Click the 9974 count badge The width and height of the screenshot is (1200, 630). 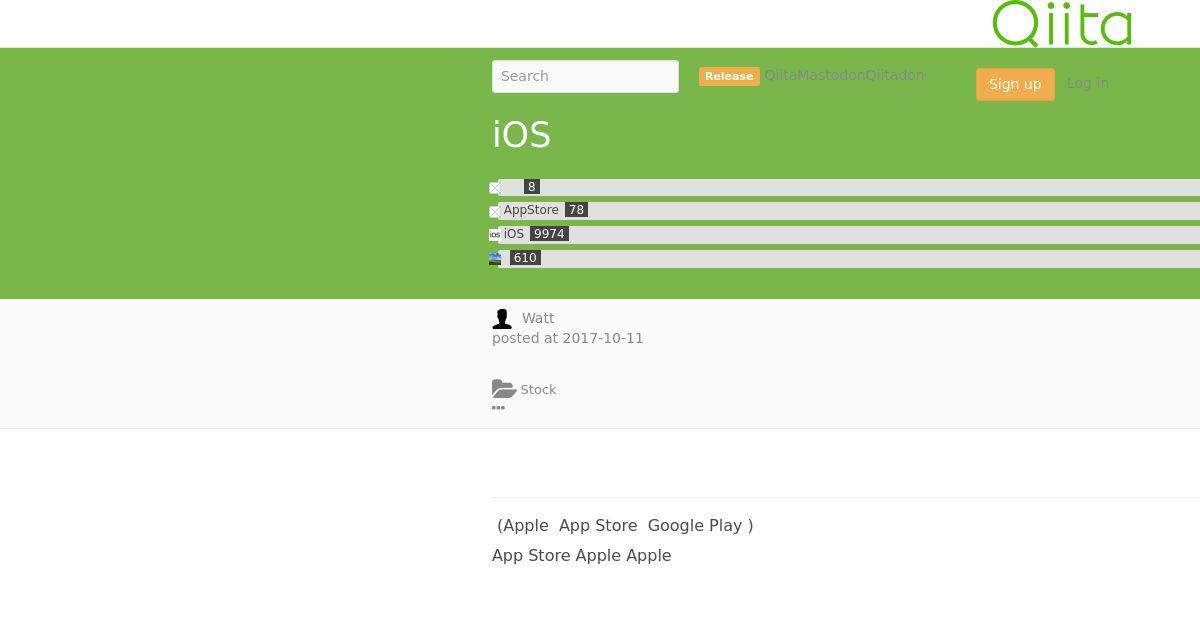549,234
